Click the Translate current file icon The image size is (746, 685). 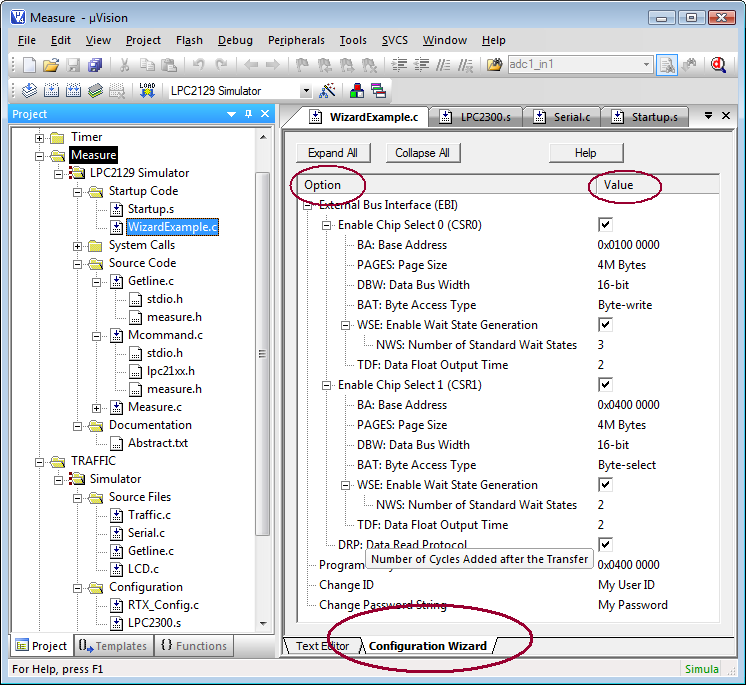coord(29,90)
